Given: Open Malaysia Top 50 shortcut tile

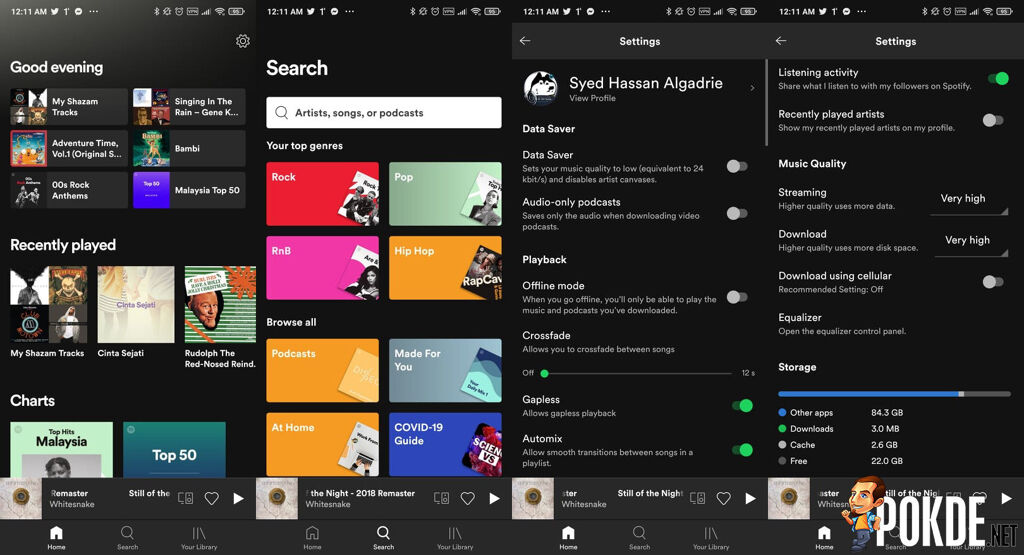Looking at the screenshot, I should coord(189,190).
